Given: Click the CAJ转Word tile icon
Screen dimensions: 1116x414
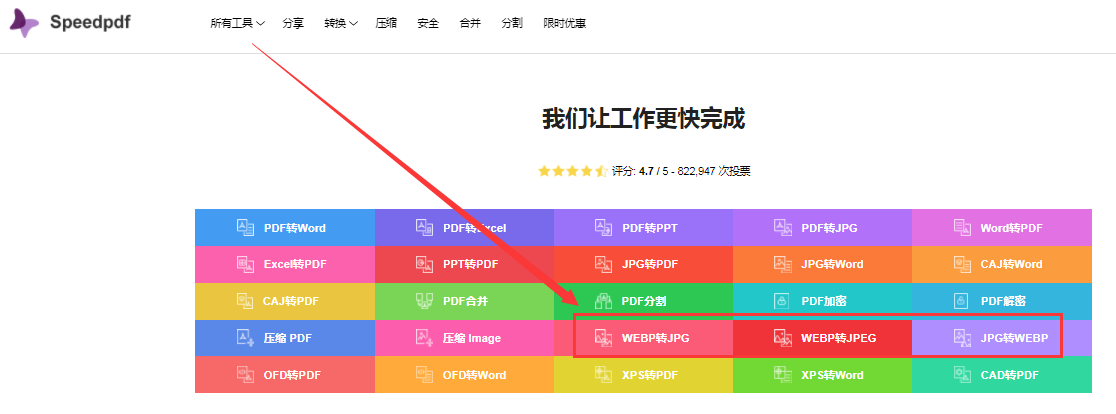Looking at the screenshot, I should [x=962, y=264].
